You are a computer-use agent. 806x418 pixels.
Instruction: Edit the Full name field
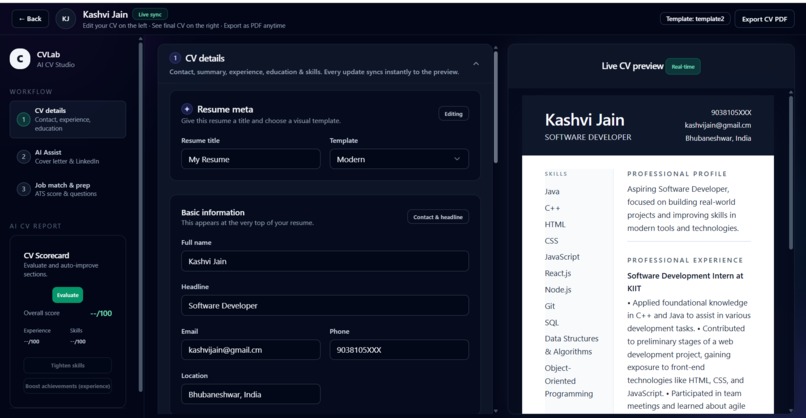click(x=324, y=261)
